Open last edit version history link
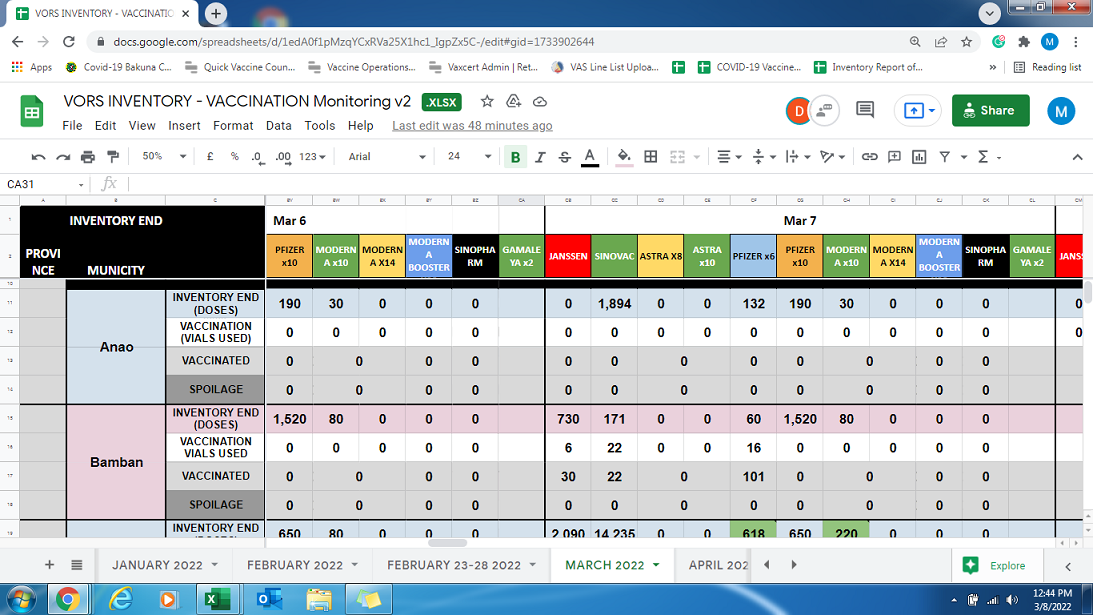Viewport: 1093px width, 615px height. [472, 126]
